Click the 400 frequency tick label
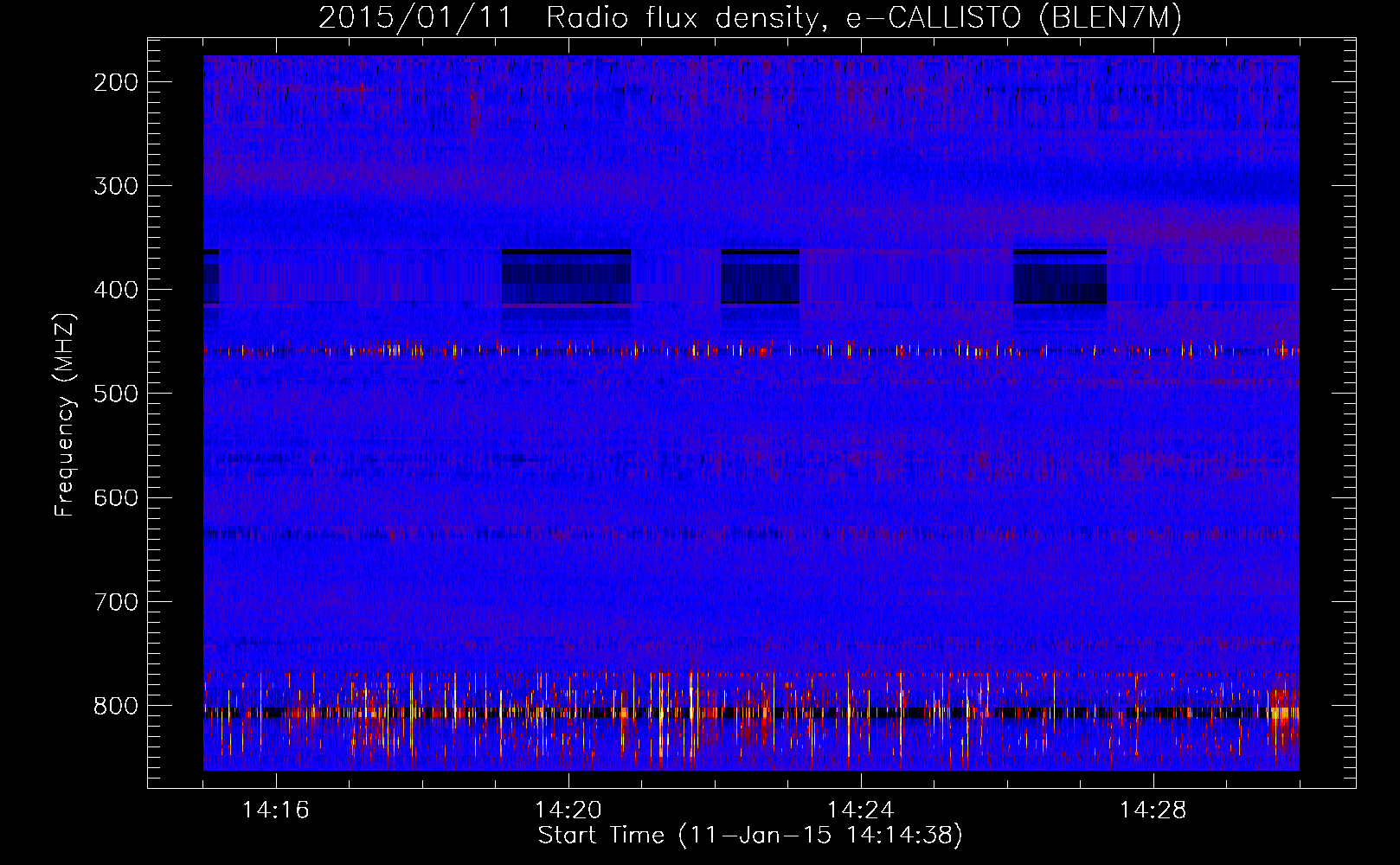The width and height of the screenshot is (1400, 865). tap(116, 290)
